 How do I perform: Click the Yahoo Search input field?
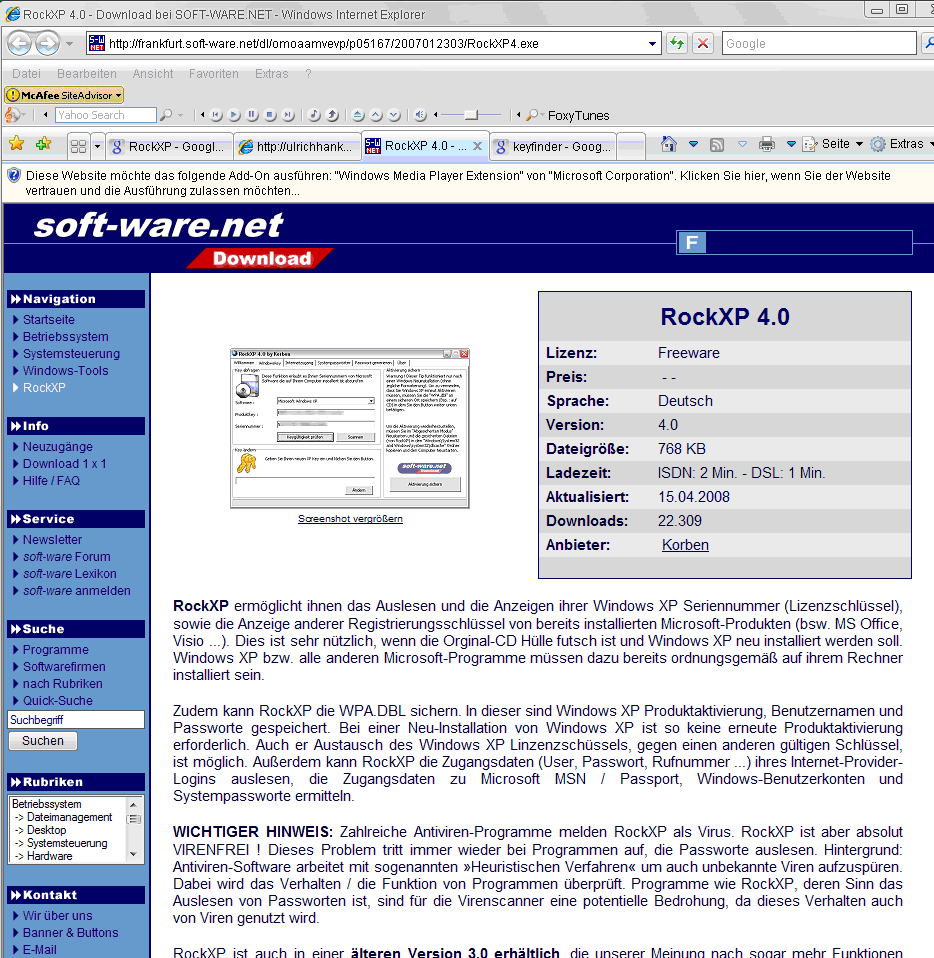[106, 115]
